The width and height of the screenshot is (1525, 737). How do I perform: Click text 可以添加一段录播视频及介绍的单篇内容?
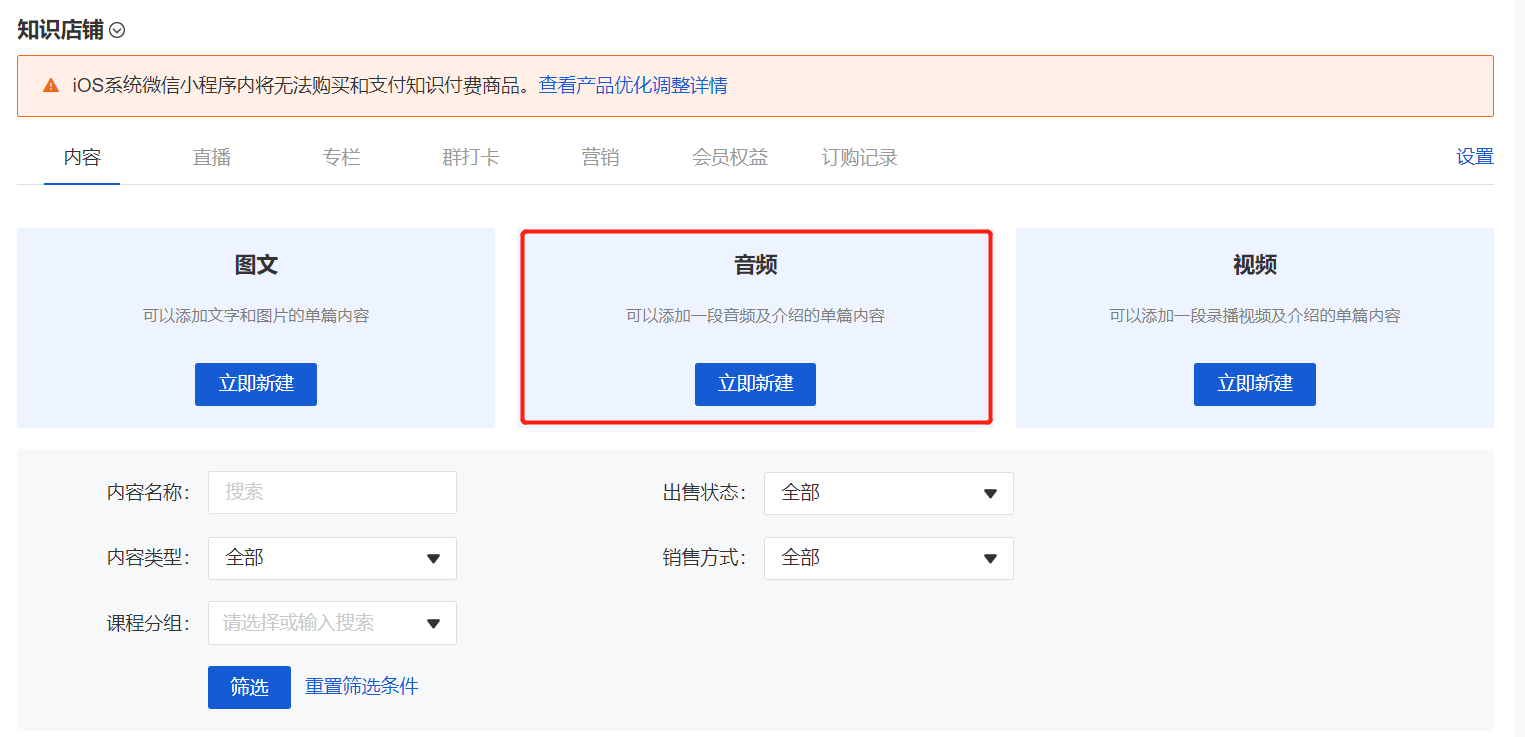(1255, 316)
